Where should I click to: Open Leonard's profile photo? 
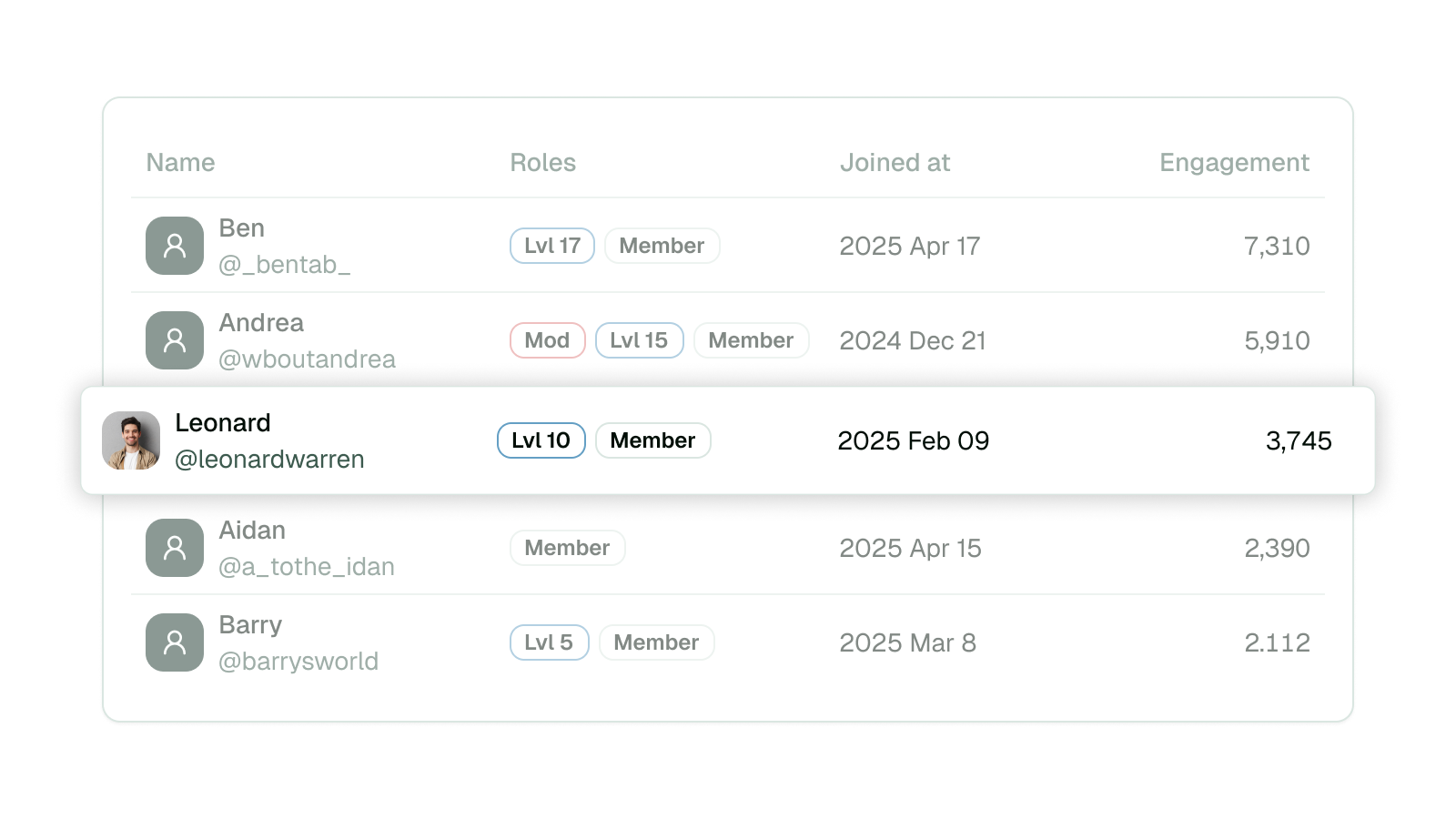[130, 440]
